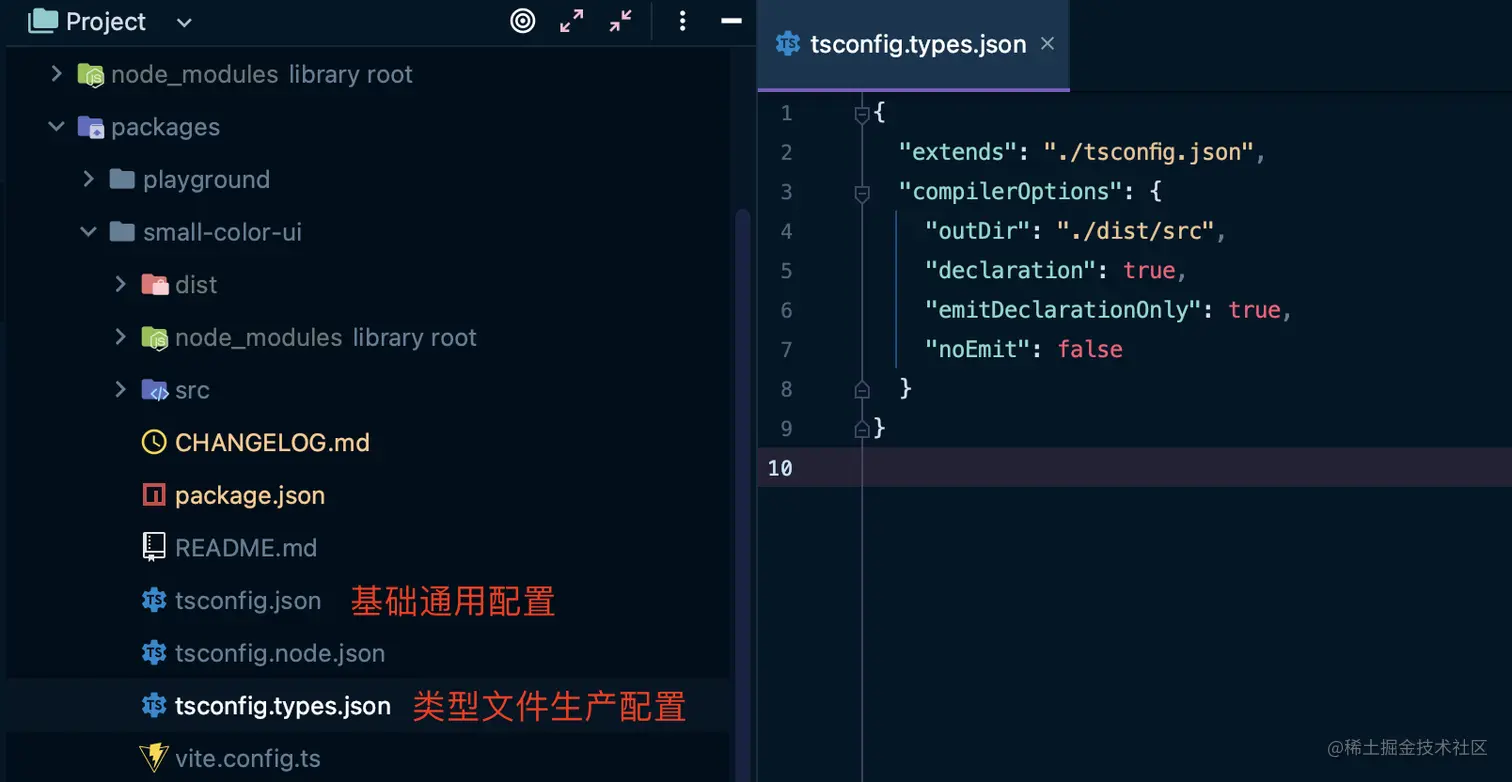Expand all tree nodes in Project panel
This screenshot has width=1512, height=782.
pyautogui.click(x=572, y=21)
